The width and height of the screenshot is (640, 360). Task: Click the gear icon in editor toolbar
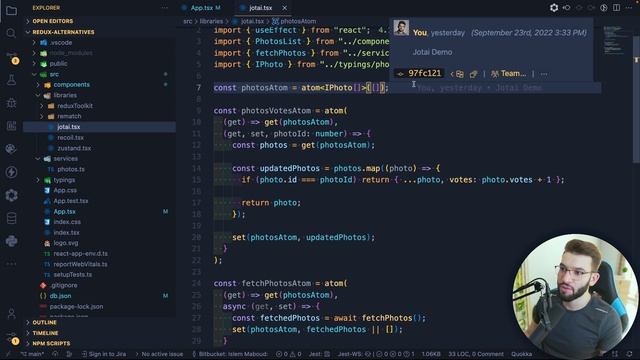coord(554,8)
